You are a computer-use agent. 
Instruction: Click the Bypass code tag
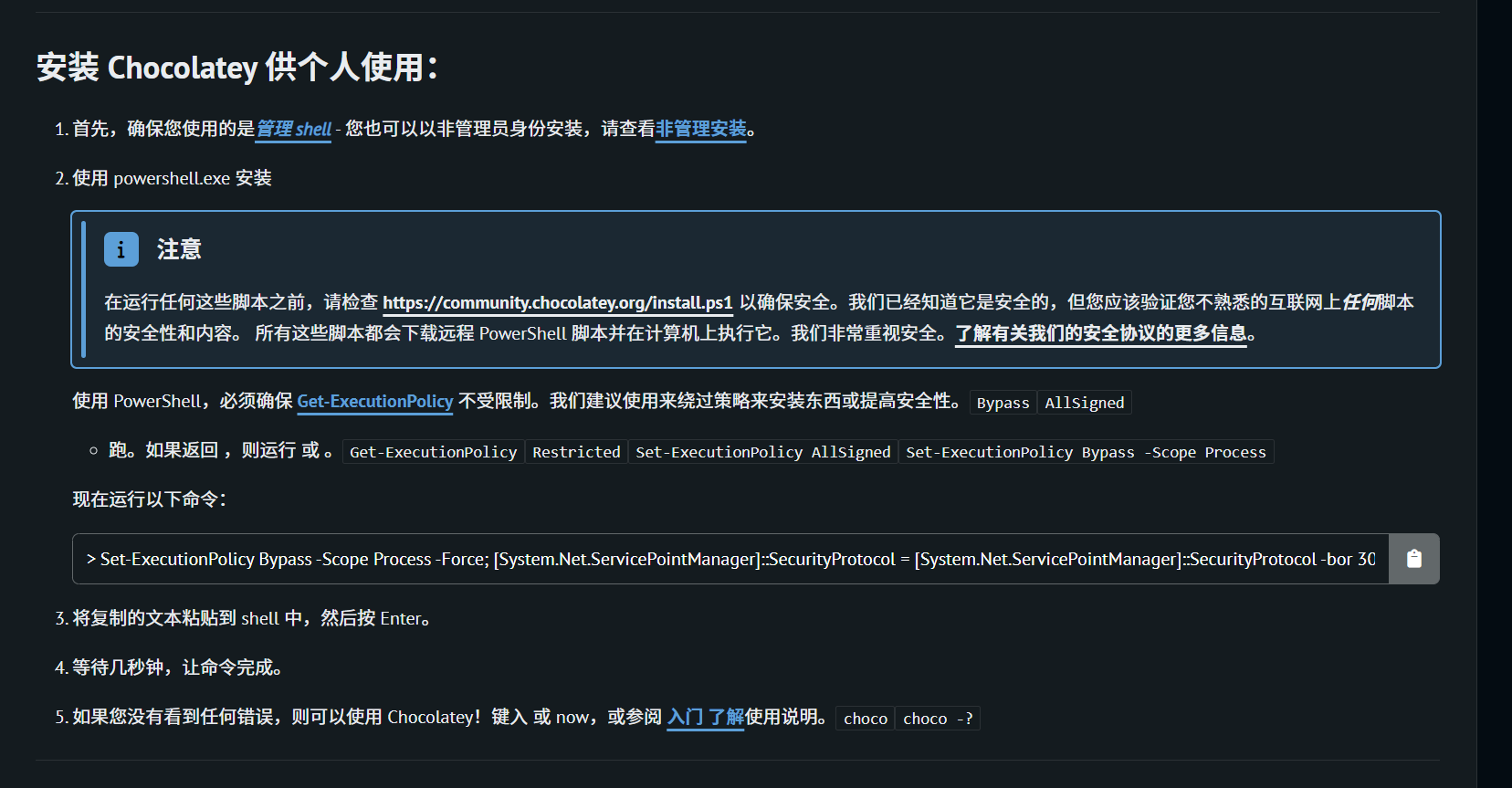(1003, 403)
